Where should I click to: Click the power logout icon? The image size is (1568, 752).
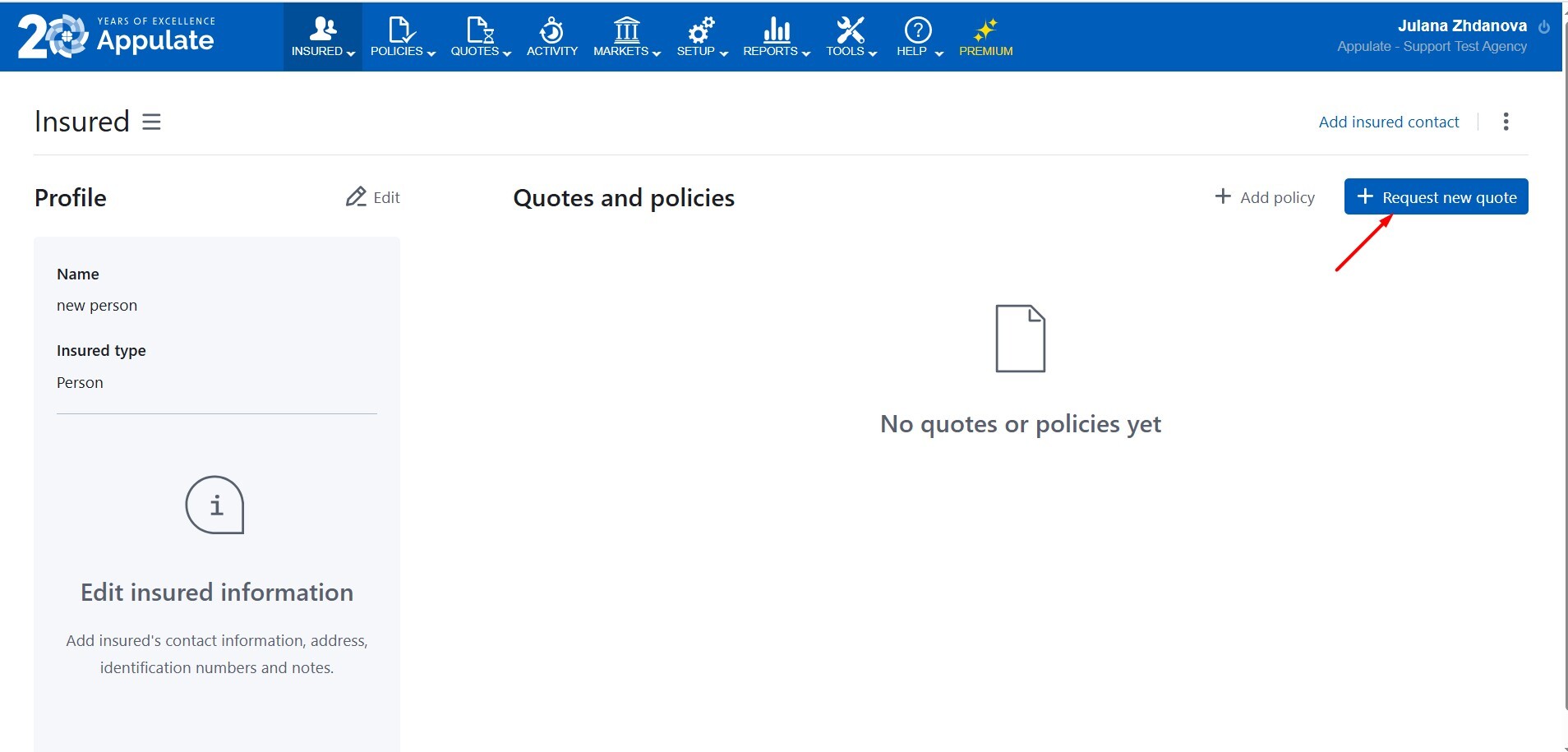(1544, 27)
